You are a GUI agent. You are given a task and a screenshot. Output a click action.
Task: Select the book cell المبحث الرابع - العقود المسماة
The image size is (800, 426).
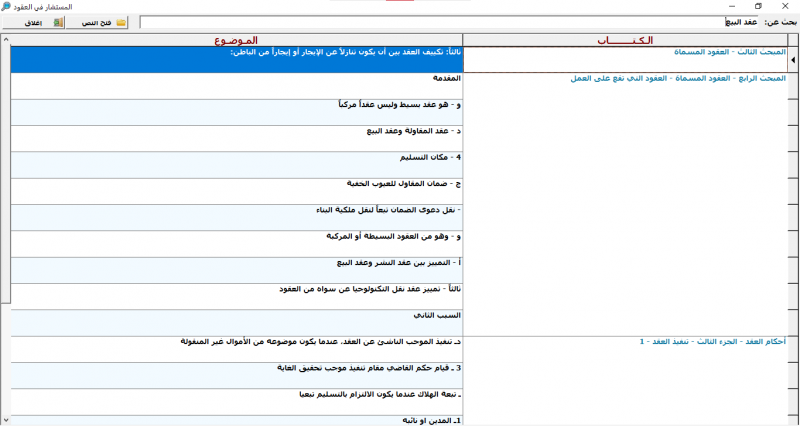coord(625,204)
